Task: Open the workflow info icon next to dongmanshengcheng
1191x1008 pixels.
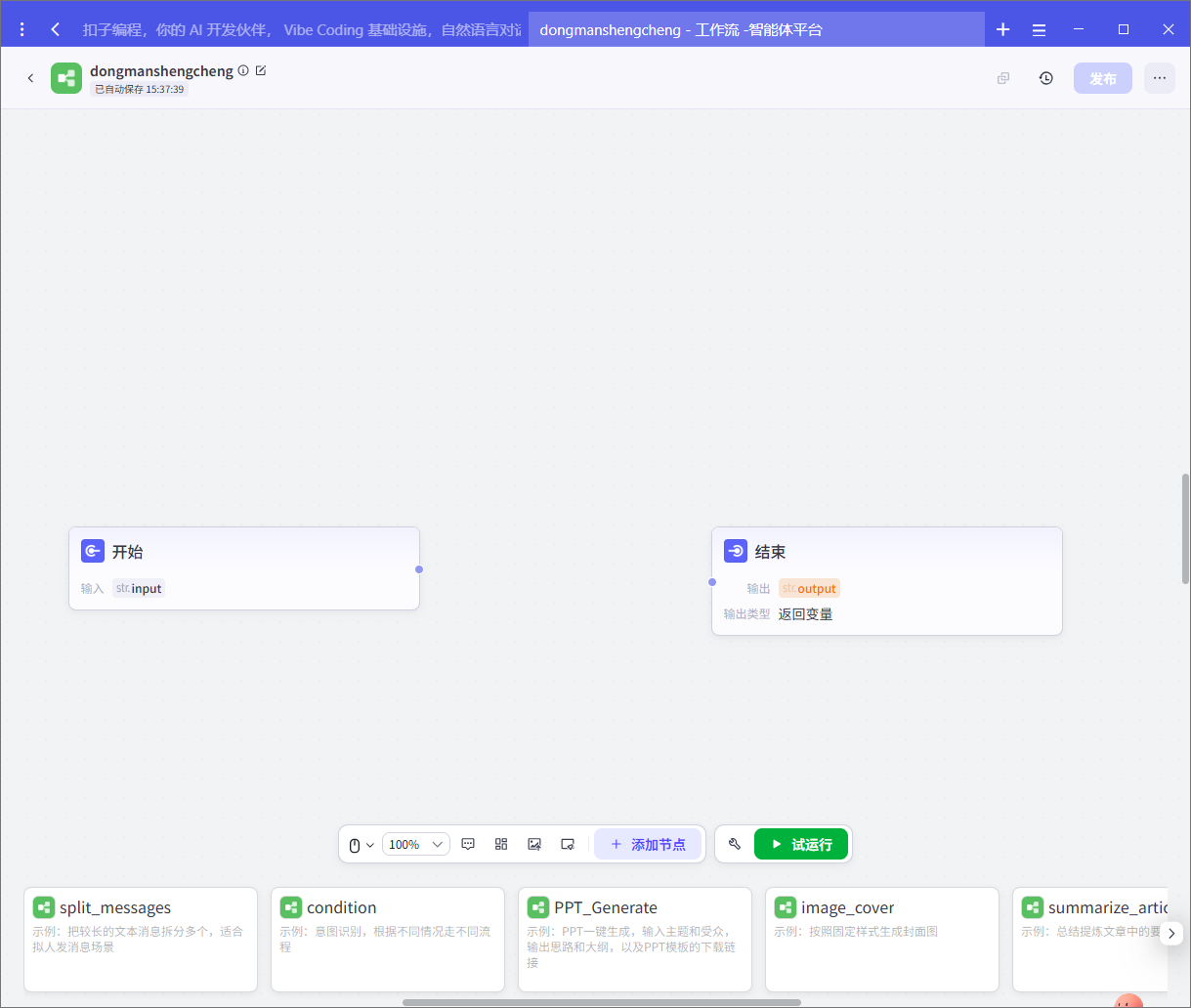Action: pos(243,70)
